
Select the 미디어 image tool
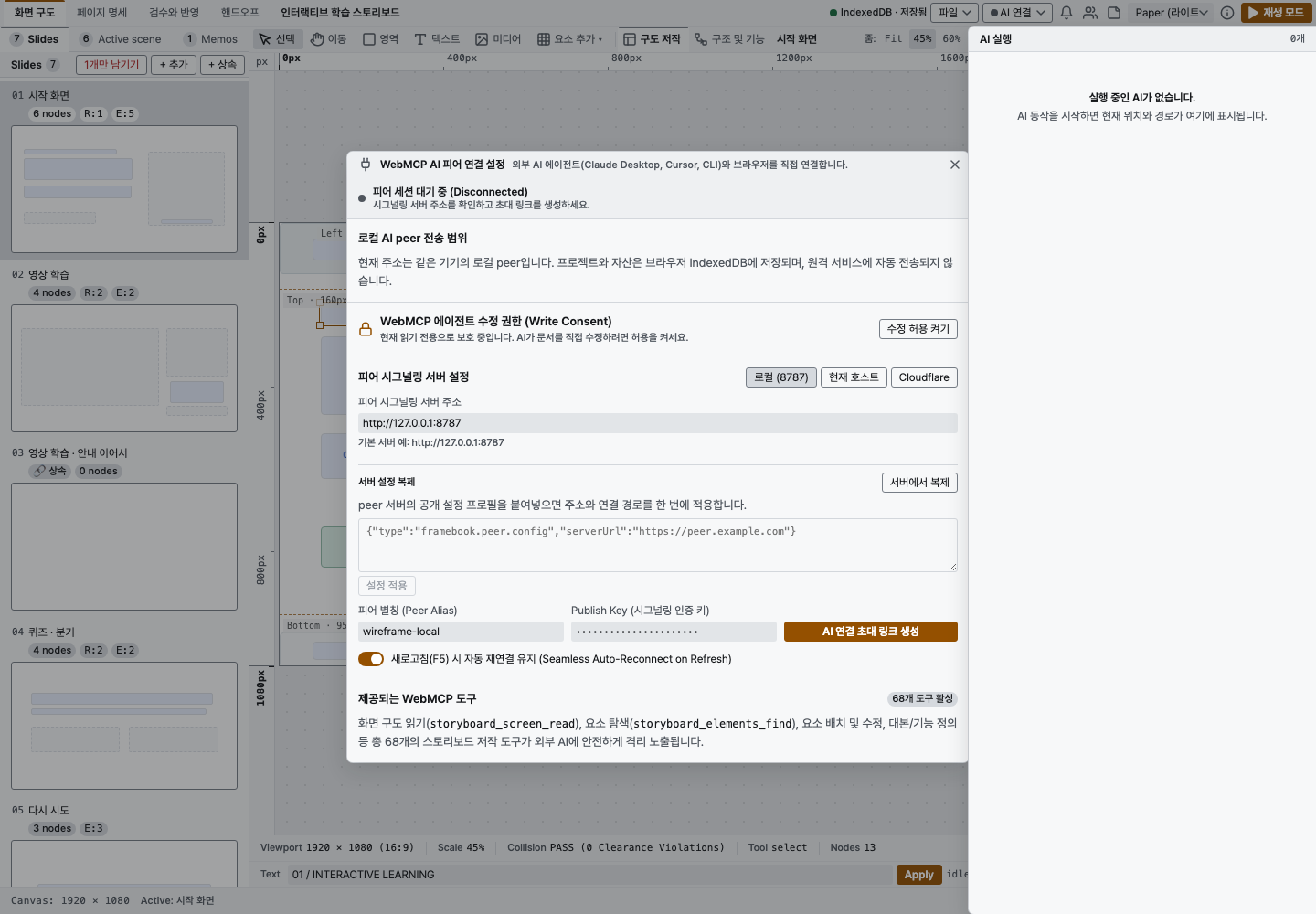498,39
